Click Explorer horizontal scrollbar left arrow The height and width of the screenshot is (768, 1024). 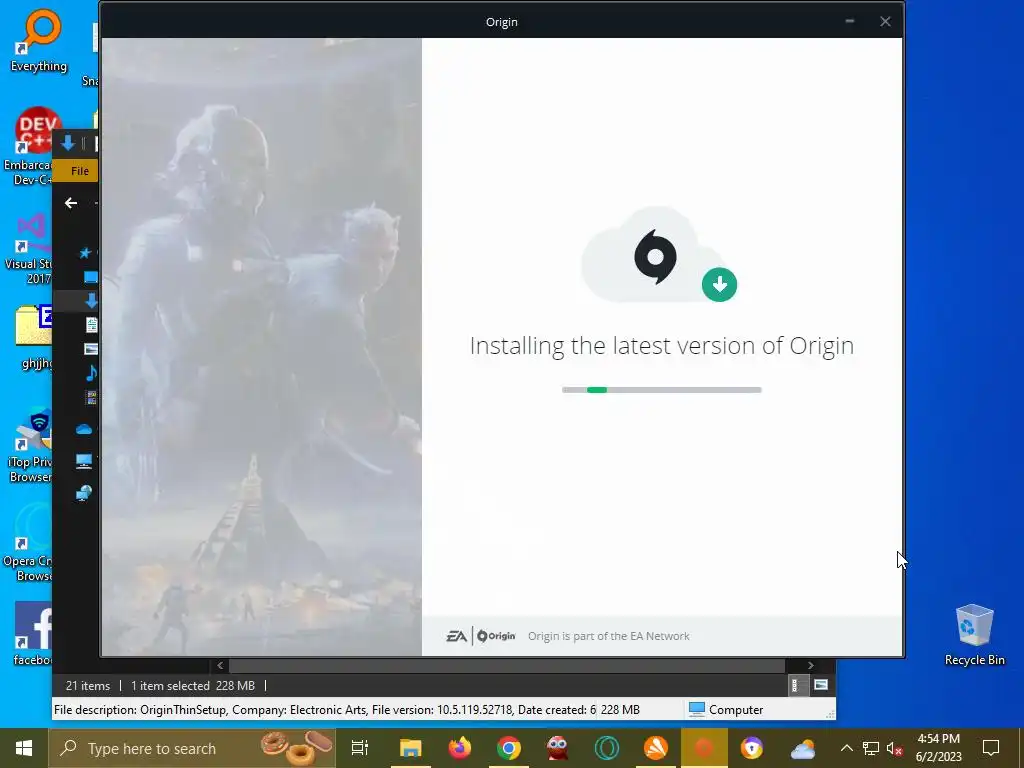pos(220,665)
